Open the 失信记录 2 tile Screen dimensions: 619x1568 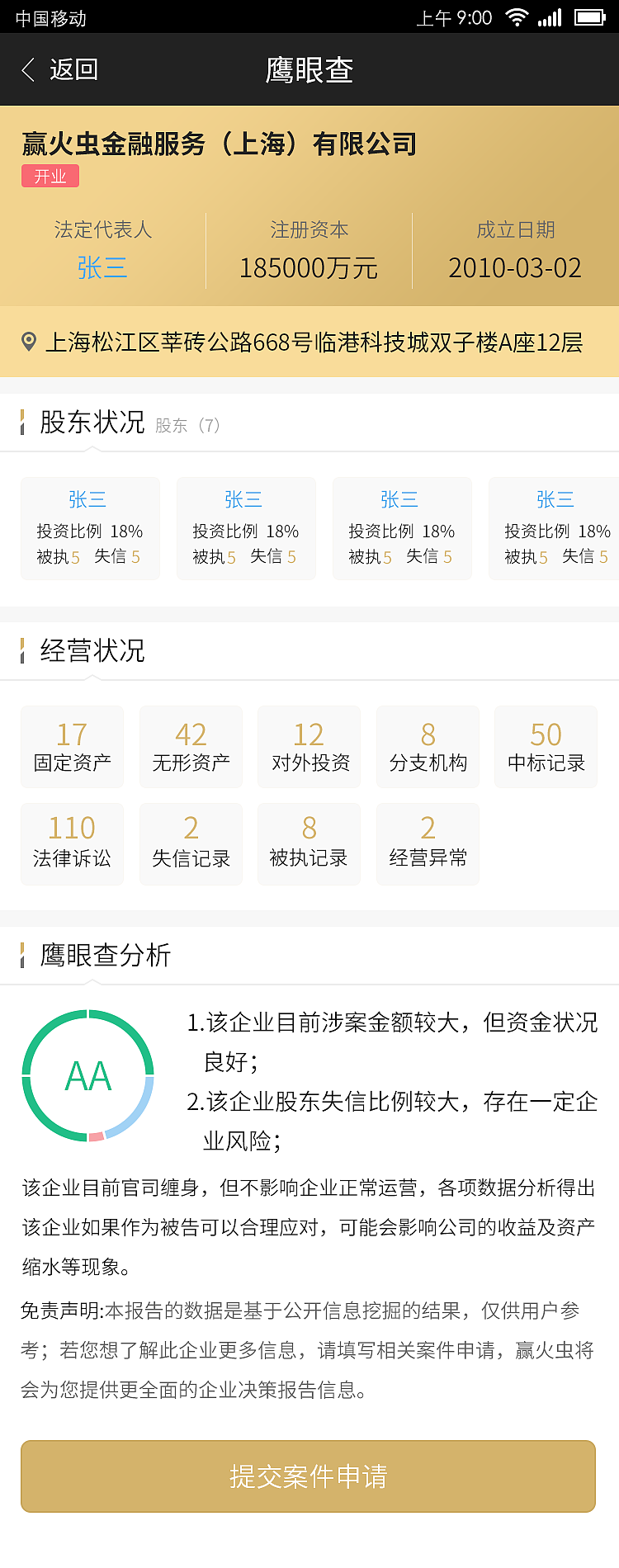pyautogui.click(x=191, y=844)
